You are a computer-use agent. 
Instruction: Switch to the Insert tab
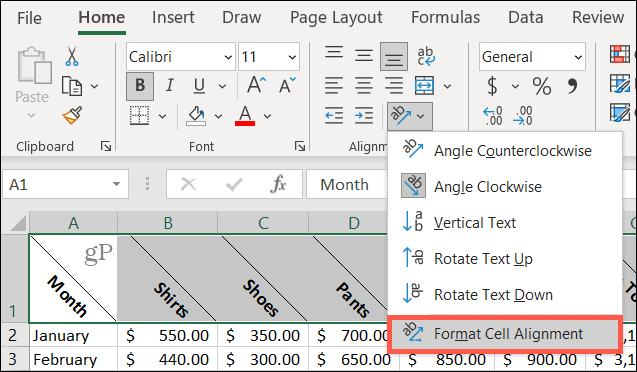click(x=173, y=17)
